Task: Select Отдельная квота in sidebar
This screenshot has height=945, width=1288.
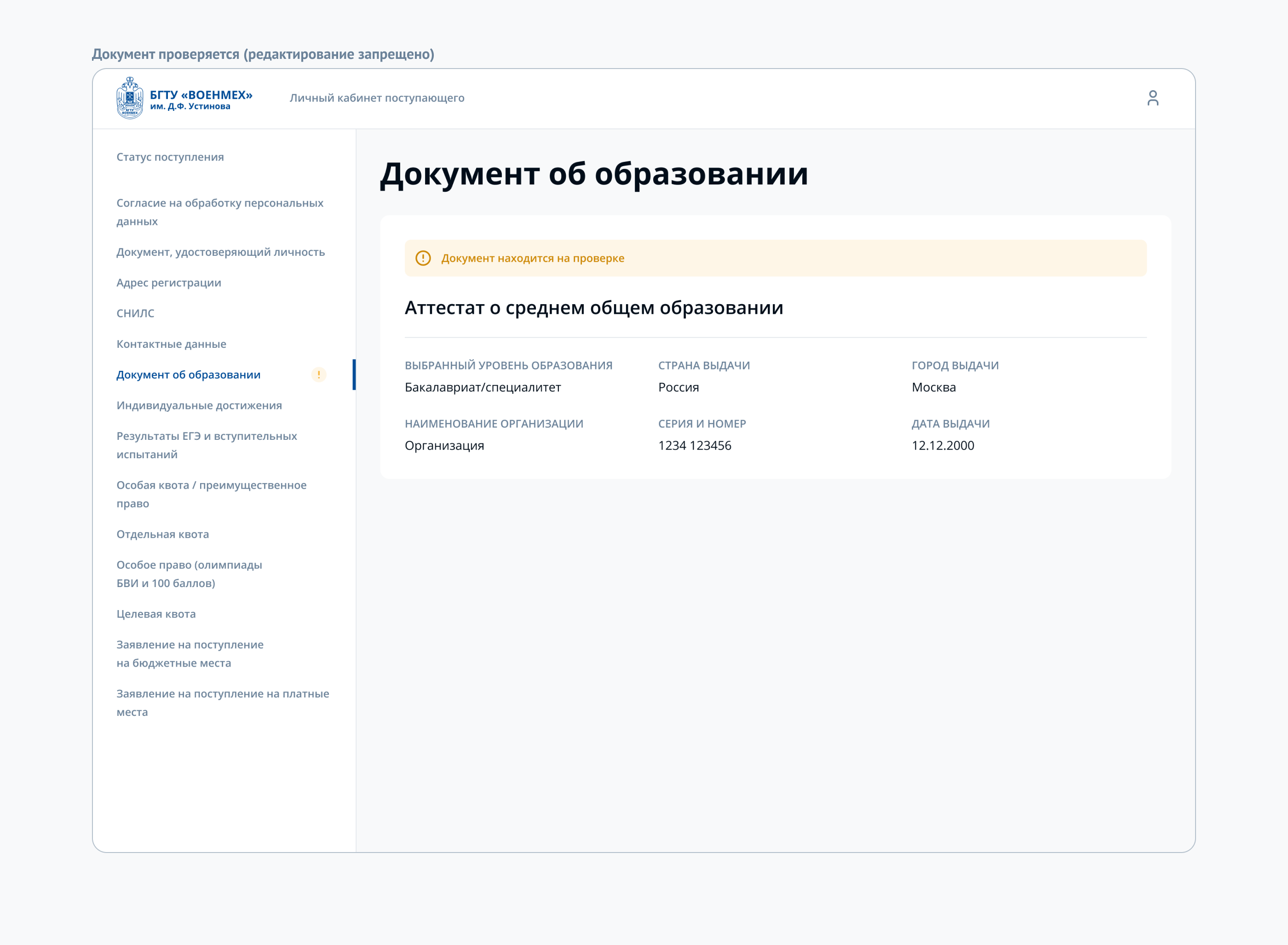Action: click(162, 534)
